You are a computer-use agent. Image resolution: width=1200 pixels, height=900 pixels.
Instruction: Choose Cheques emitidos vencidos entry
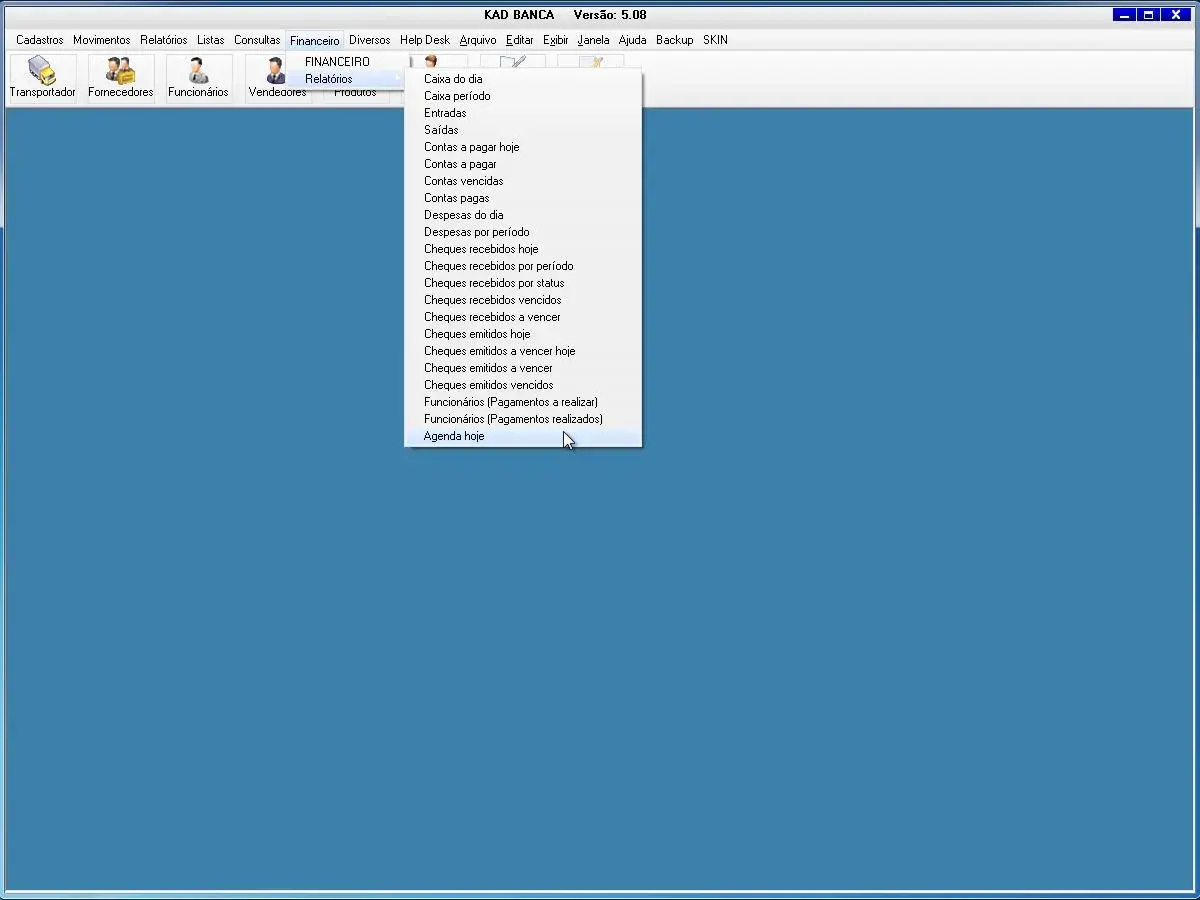click(x=488, y=385)
